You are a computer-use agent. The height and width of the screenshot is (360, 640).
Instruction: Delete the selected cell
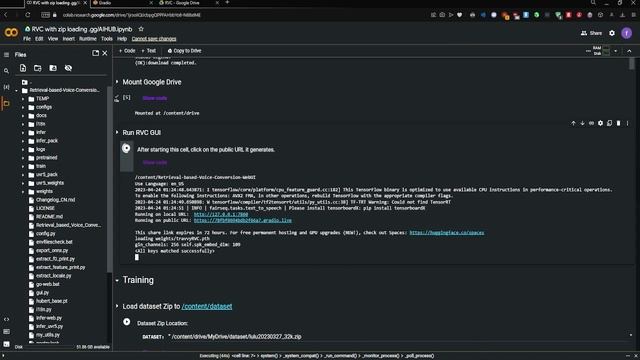[x=618, y=123]
